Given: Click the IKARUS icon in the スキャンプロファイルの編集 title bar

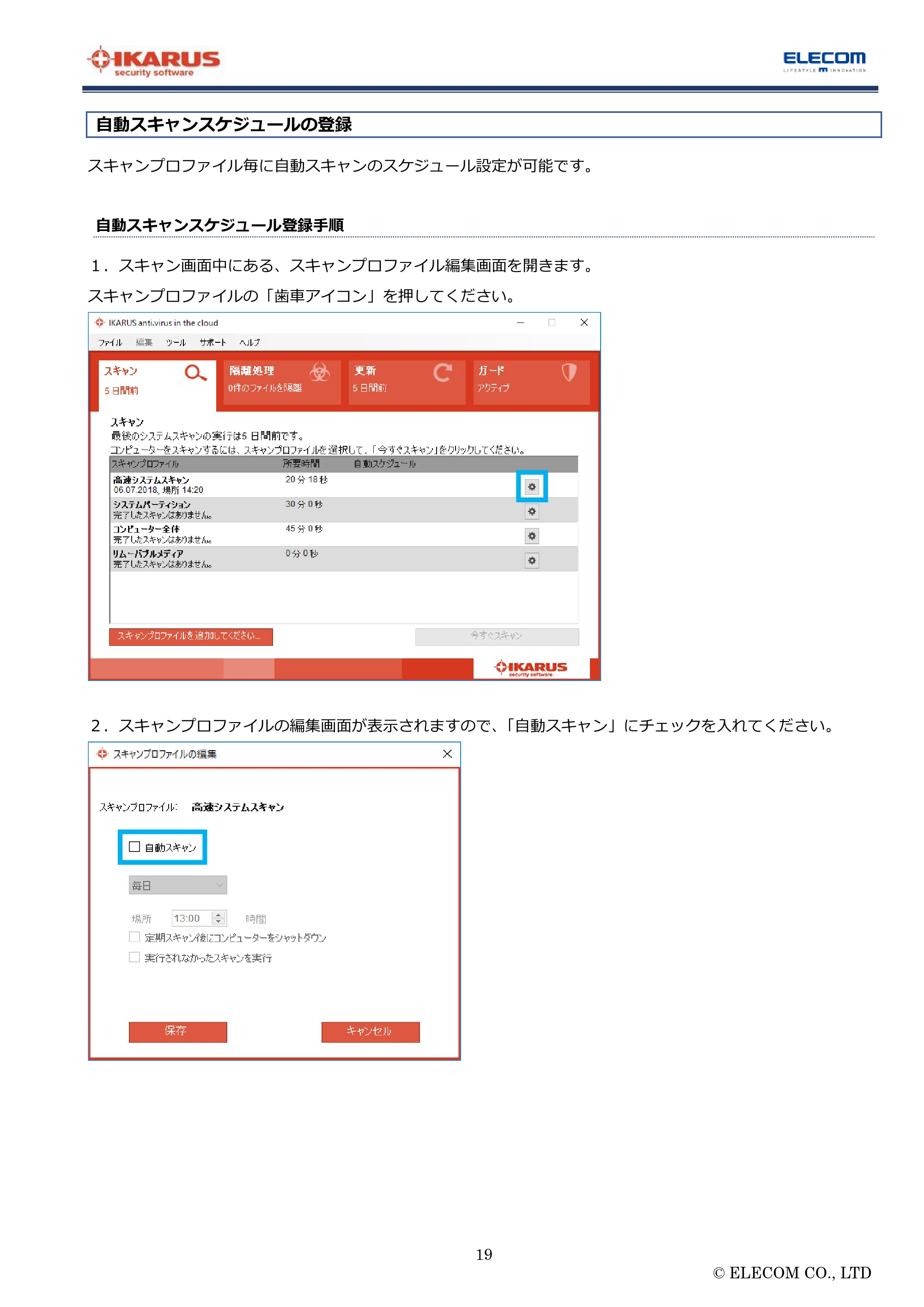Looking at the screenshot, I should point(102,754).
